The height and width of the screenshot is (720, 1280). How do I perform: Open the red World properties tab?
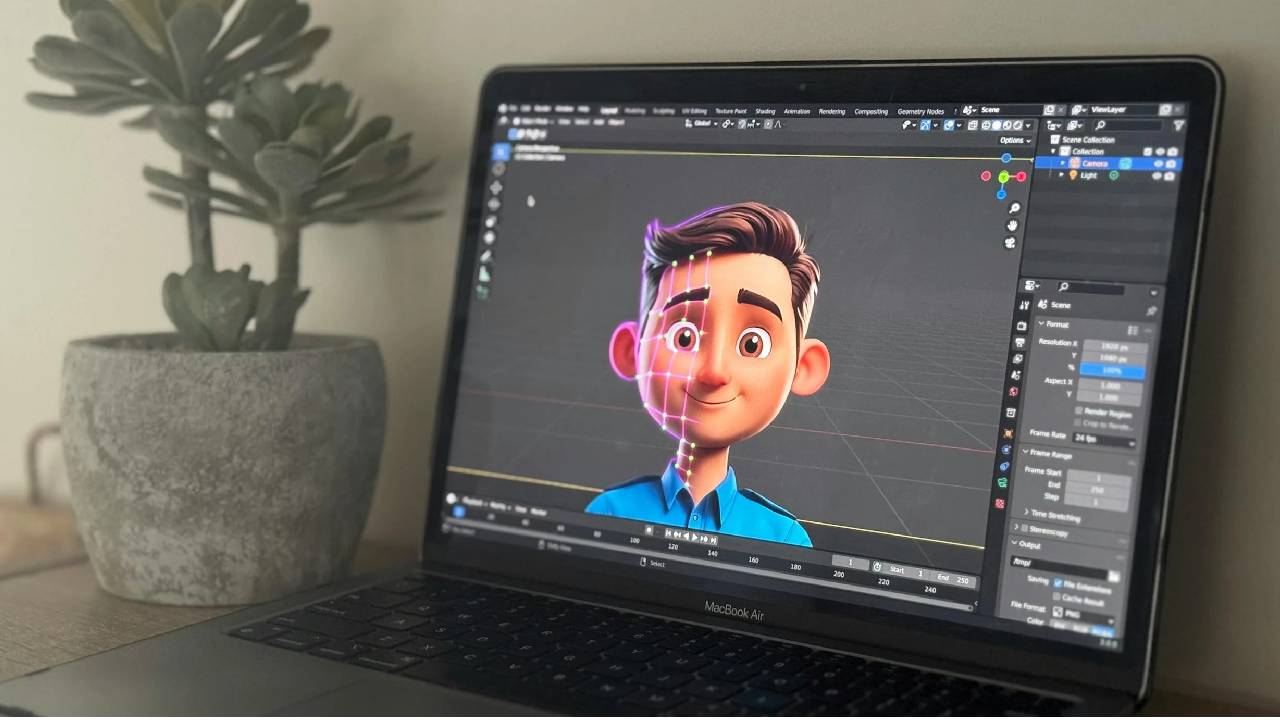[1013, 391]
